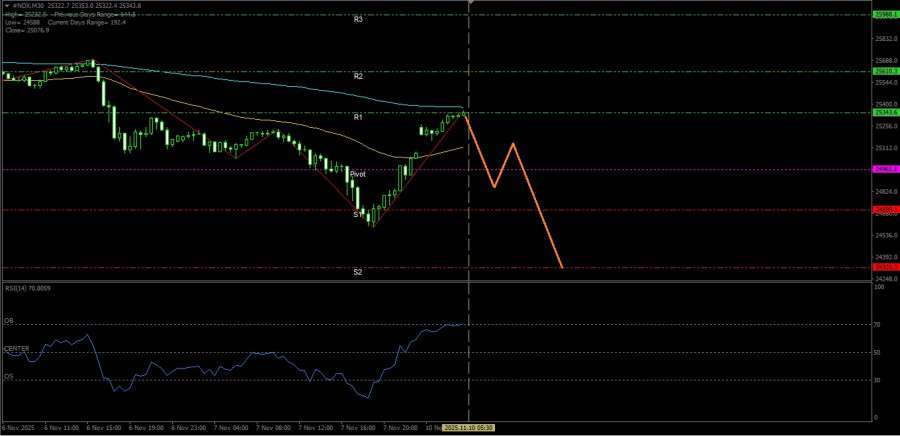Click the chart shift triangle marker at top
This screenshot has width=900, height=436.
[469, 3]
